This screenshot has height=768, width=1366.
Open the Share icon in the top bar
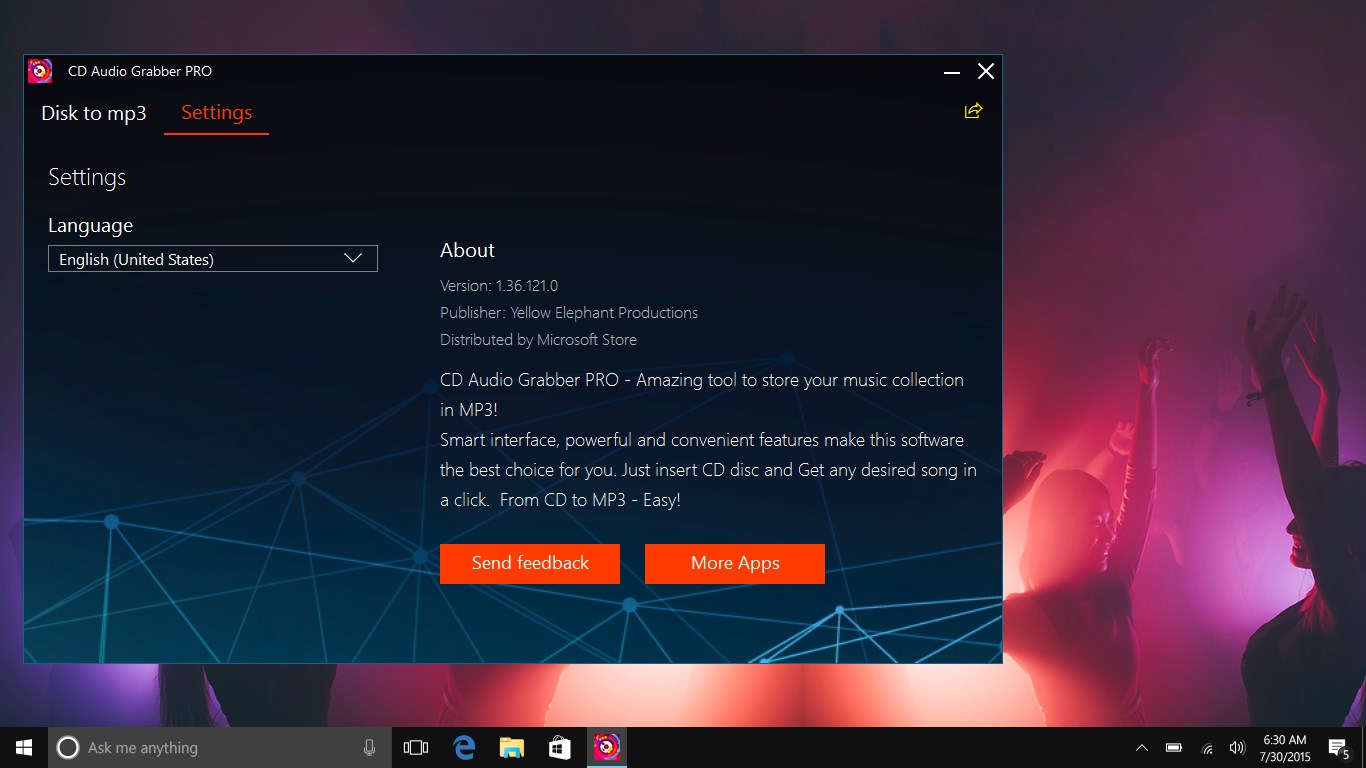coord(973,111)
